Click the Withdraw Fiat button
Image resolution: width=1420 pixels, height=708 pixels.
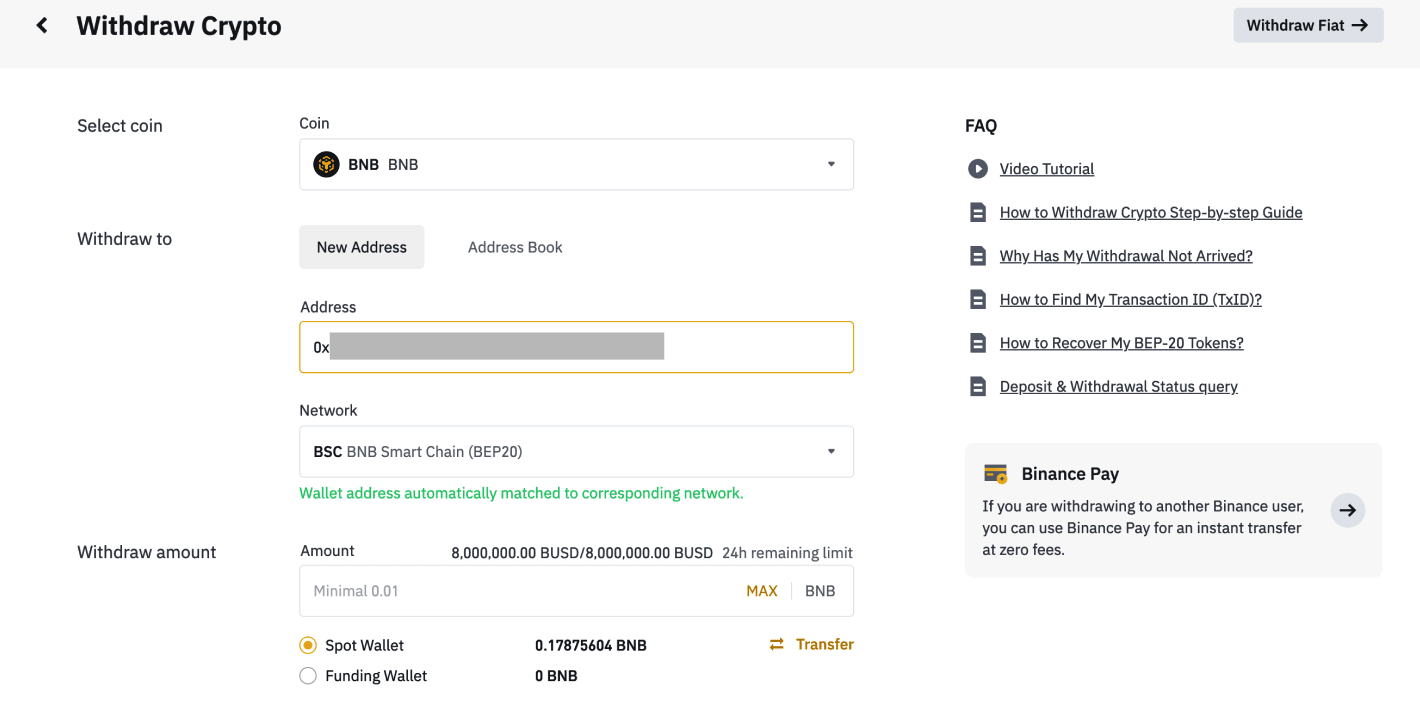[x=1307, y=25]
